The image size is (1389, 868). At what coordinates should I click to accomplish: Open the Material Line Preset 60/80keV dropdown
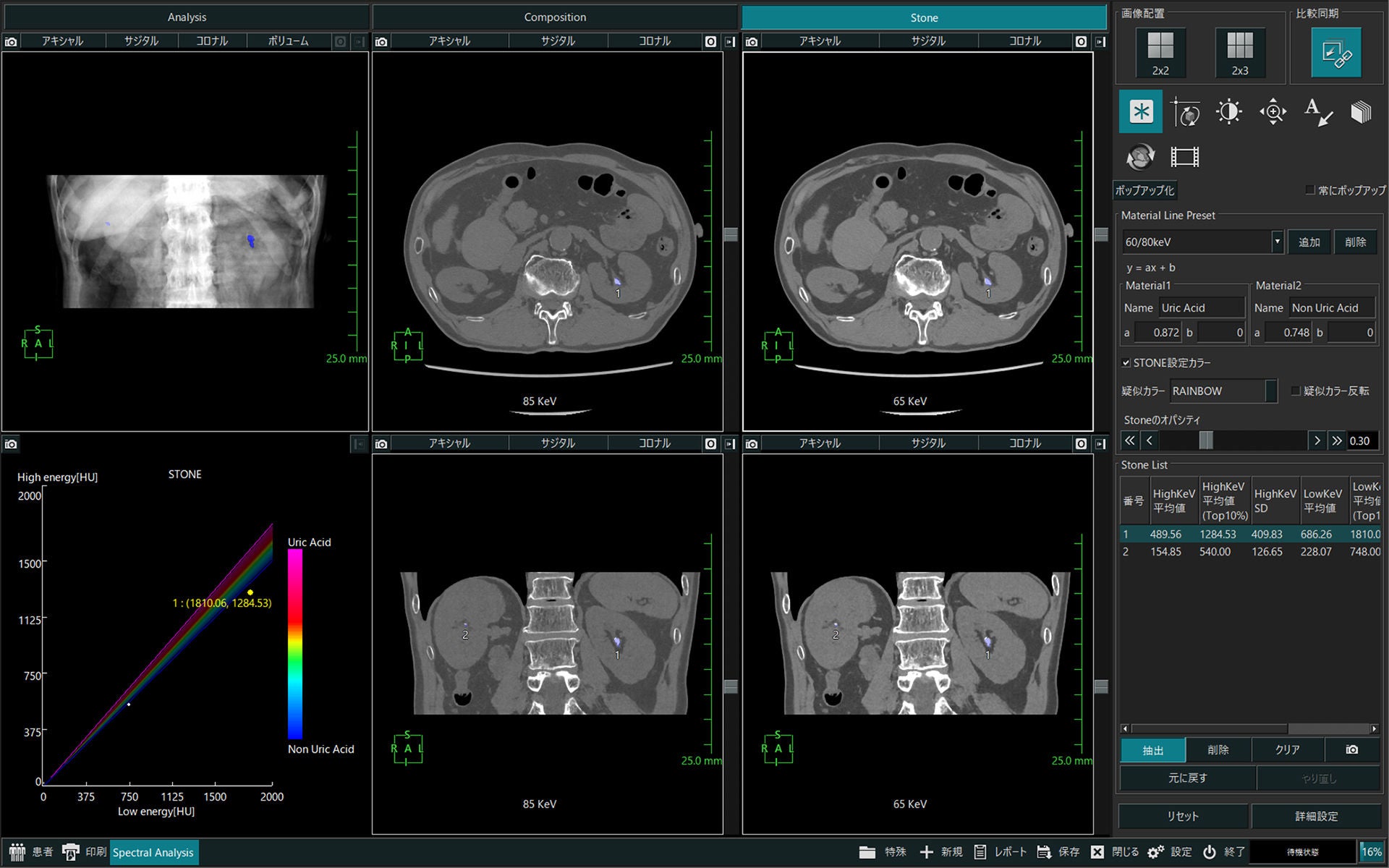[1203, 242]
